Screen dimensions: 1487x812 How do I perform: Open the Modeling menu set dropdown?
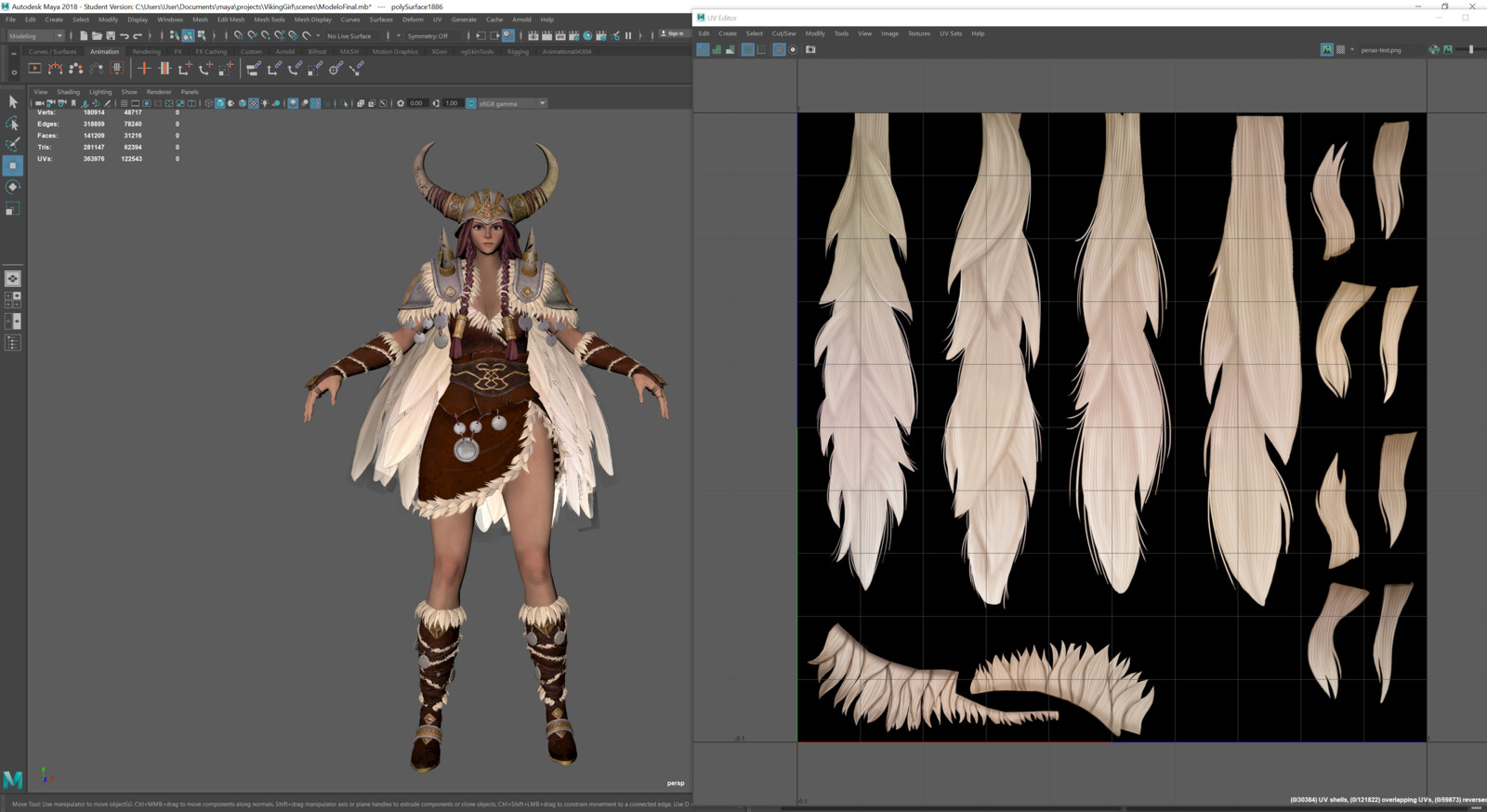point(35,35)
